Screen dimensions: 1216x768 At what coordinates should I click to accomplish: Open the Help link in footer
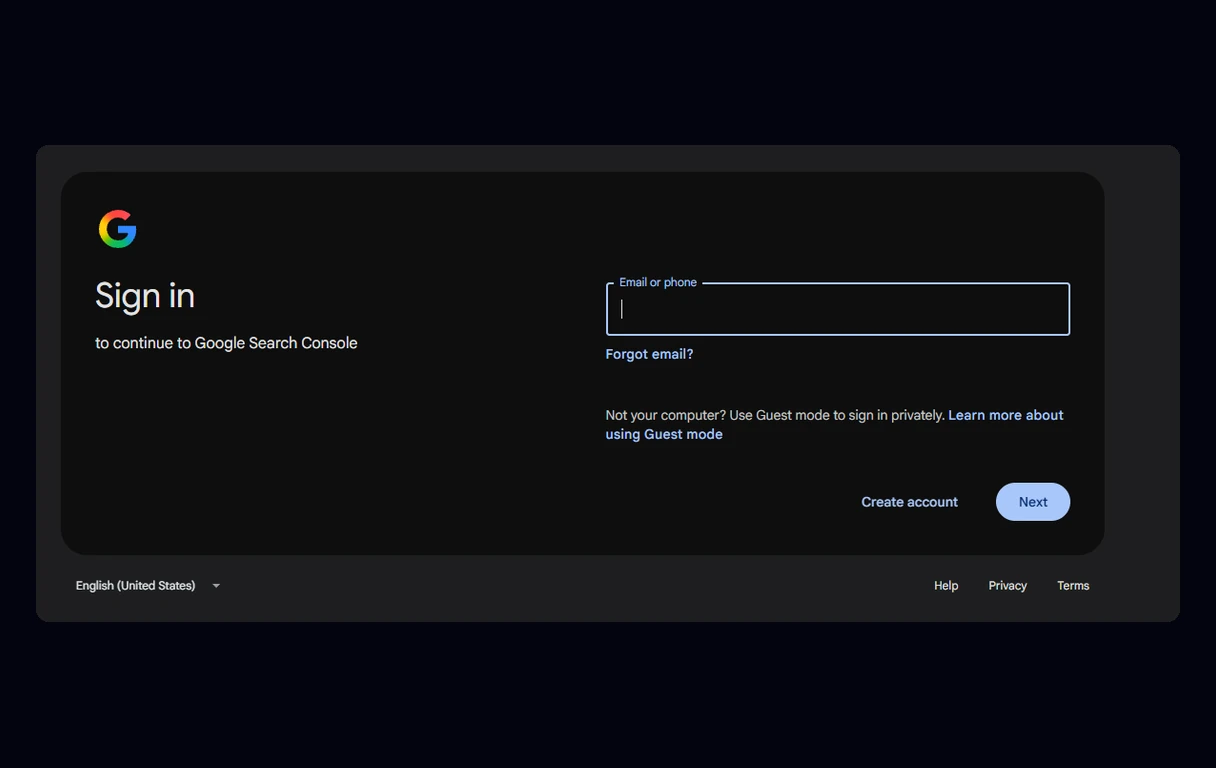[x=946, y=586]
